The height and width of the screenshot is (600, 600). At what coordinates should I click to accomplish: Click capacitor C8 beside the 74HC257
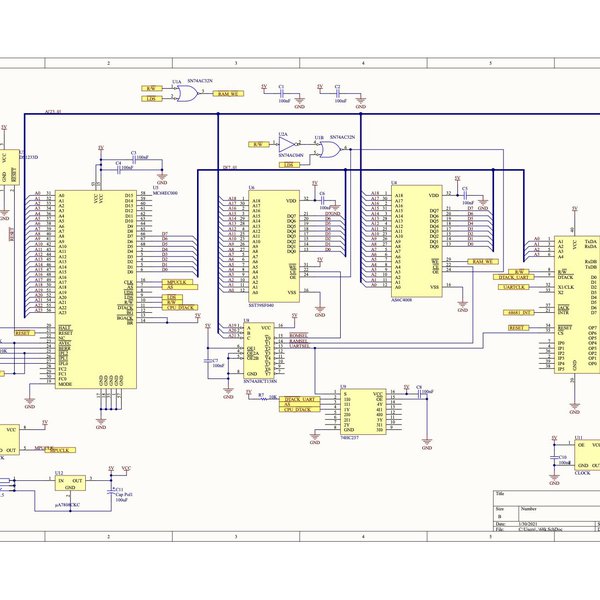[x=419, y=393]
